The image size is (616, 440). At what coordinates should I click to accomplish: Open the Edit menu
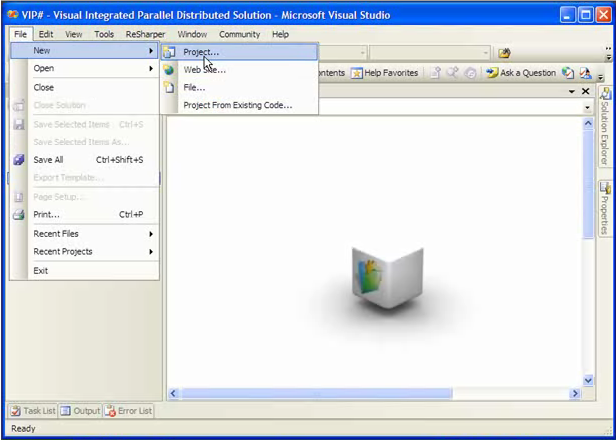46,35
